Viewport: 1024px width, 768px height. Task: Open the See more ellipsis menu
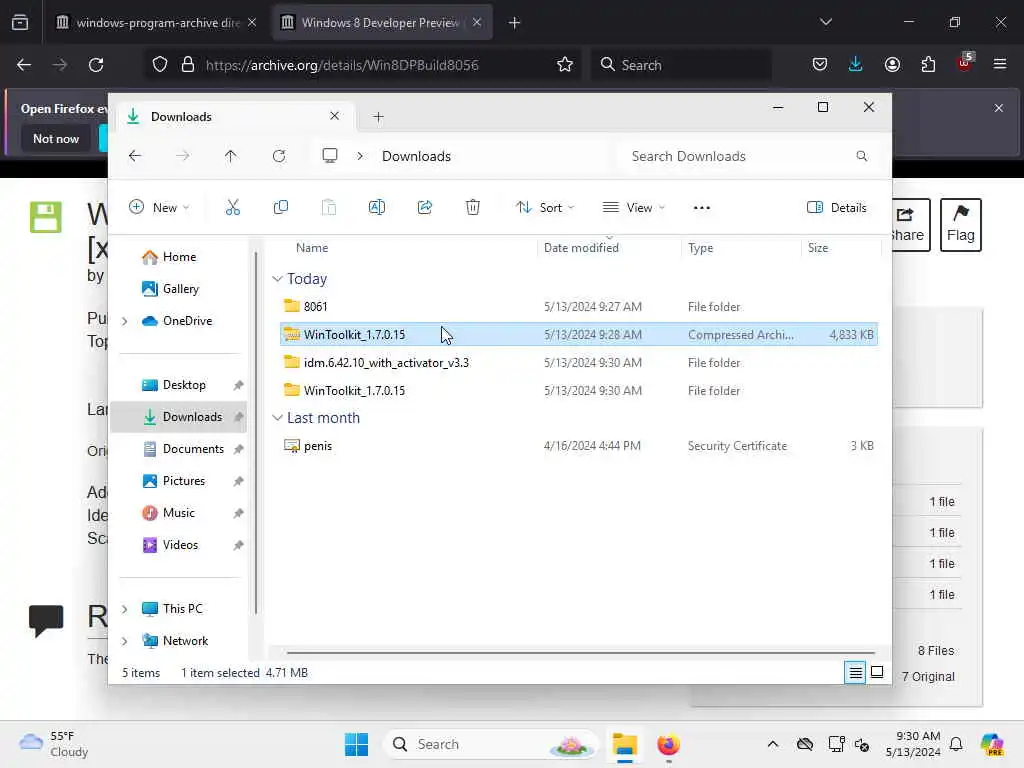pyautogui.click(x=701, y=208)
